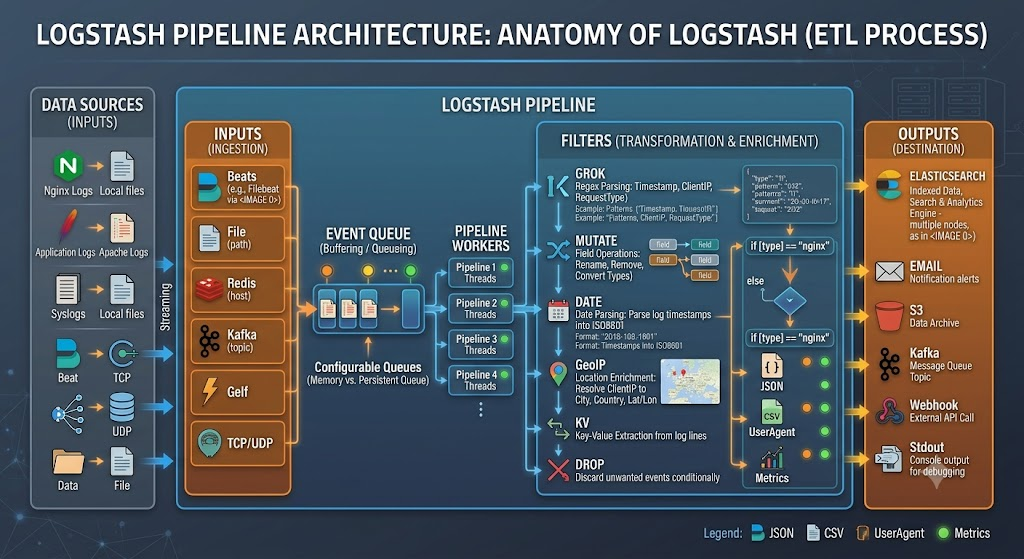Click "Discard unwanted events conditionally" text
1024x559 pixels.
click(x=647, y=478)
